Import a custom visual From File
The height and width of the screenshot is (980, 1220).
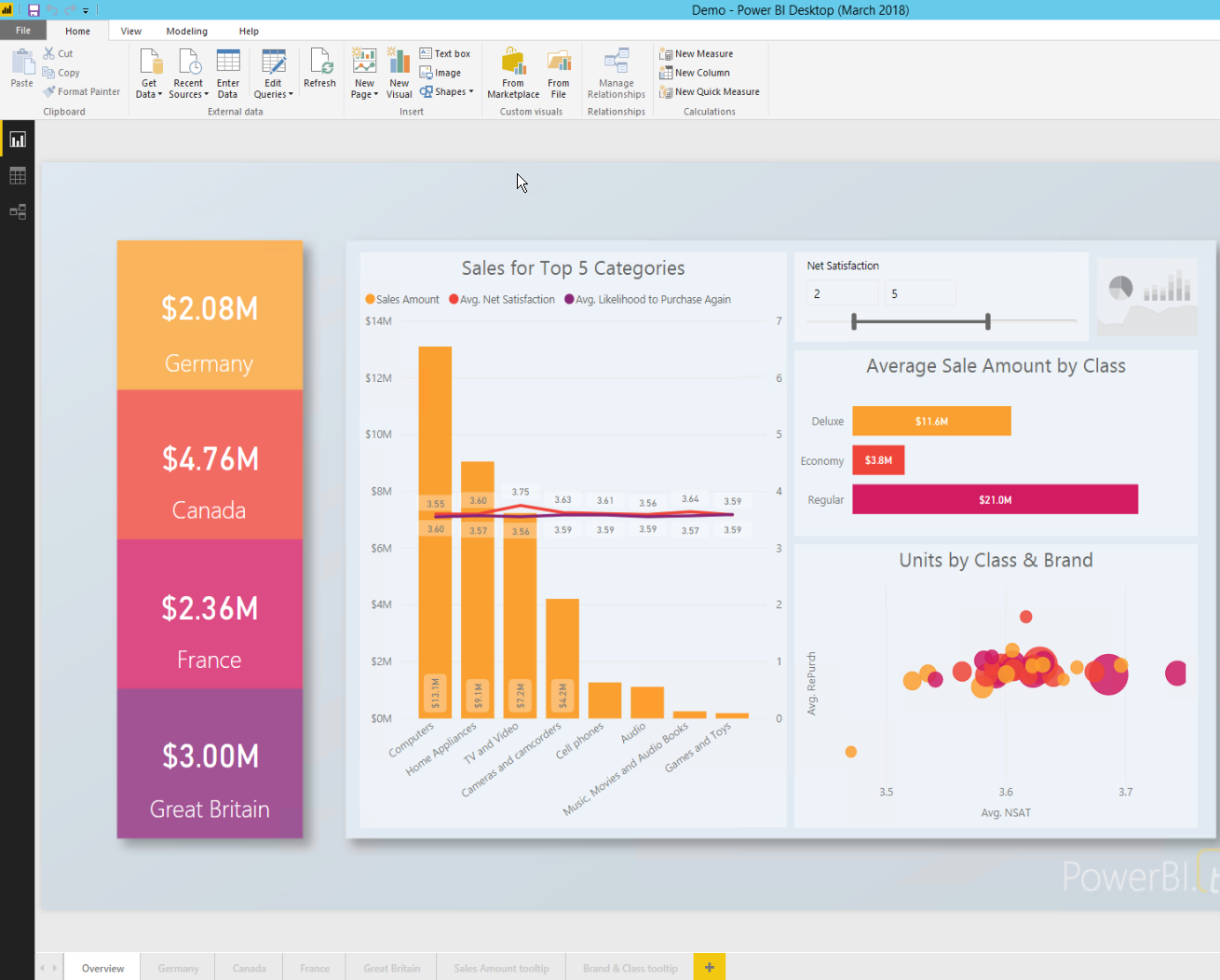coord(558,75)
